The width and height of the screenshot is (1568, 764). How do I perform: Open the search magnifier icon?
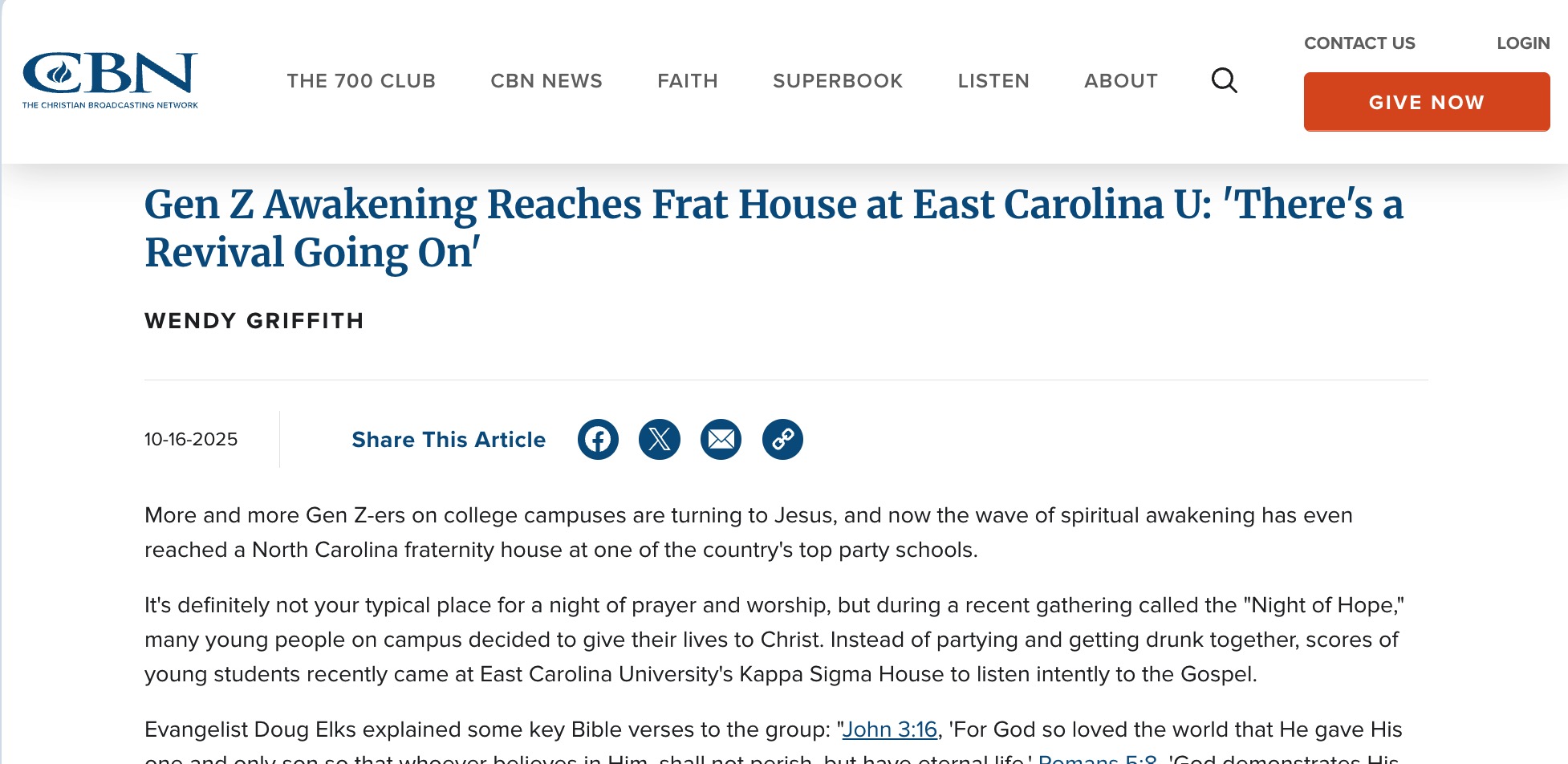coord(1224,80)
